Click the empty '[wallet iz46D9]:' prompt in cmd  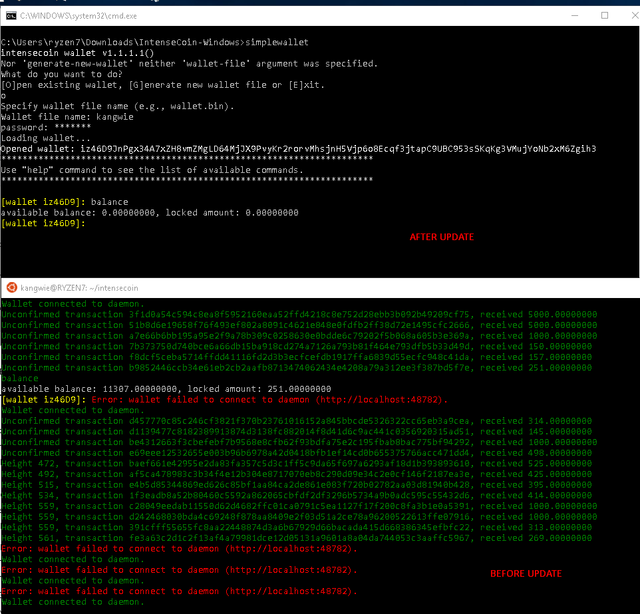point(43,223)
